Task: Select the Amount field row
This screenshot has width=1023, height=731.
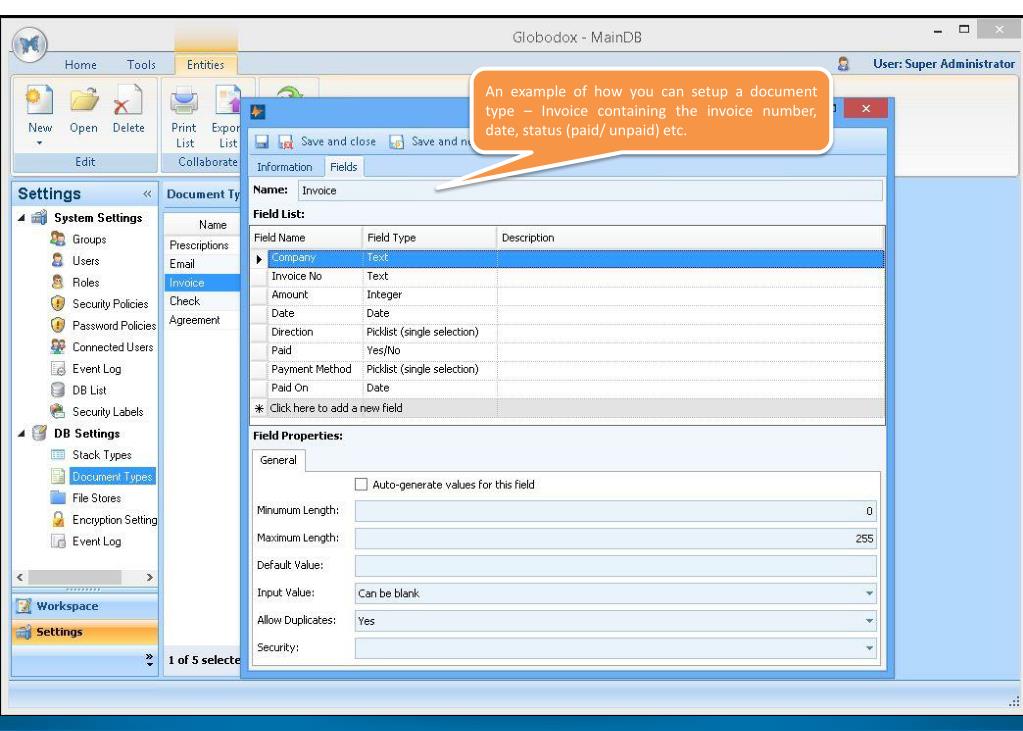Action: [567, 294]
